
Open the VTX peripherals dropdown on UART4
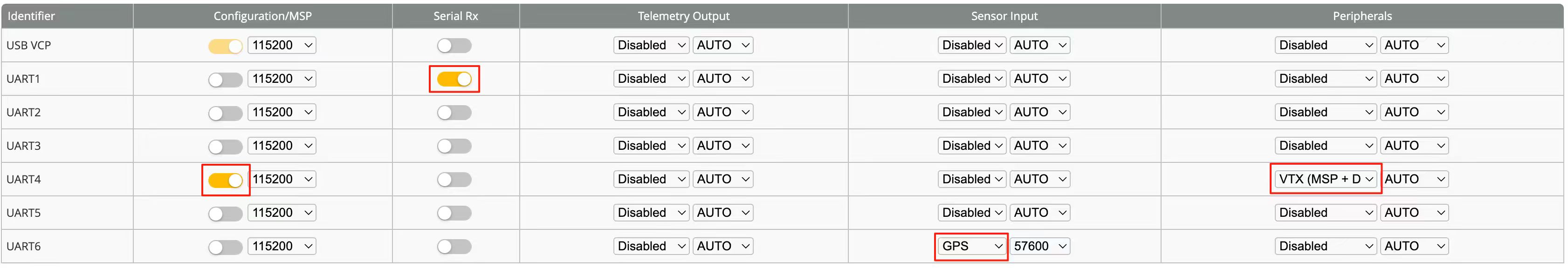(x=1325, y=179)
